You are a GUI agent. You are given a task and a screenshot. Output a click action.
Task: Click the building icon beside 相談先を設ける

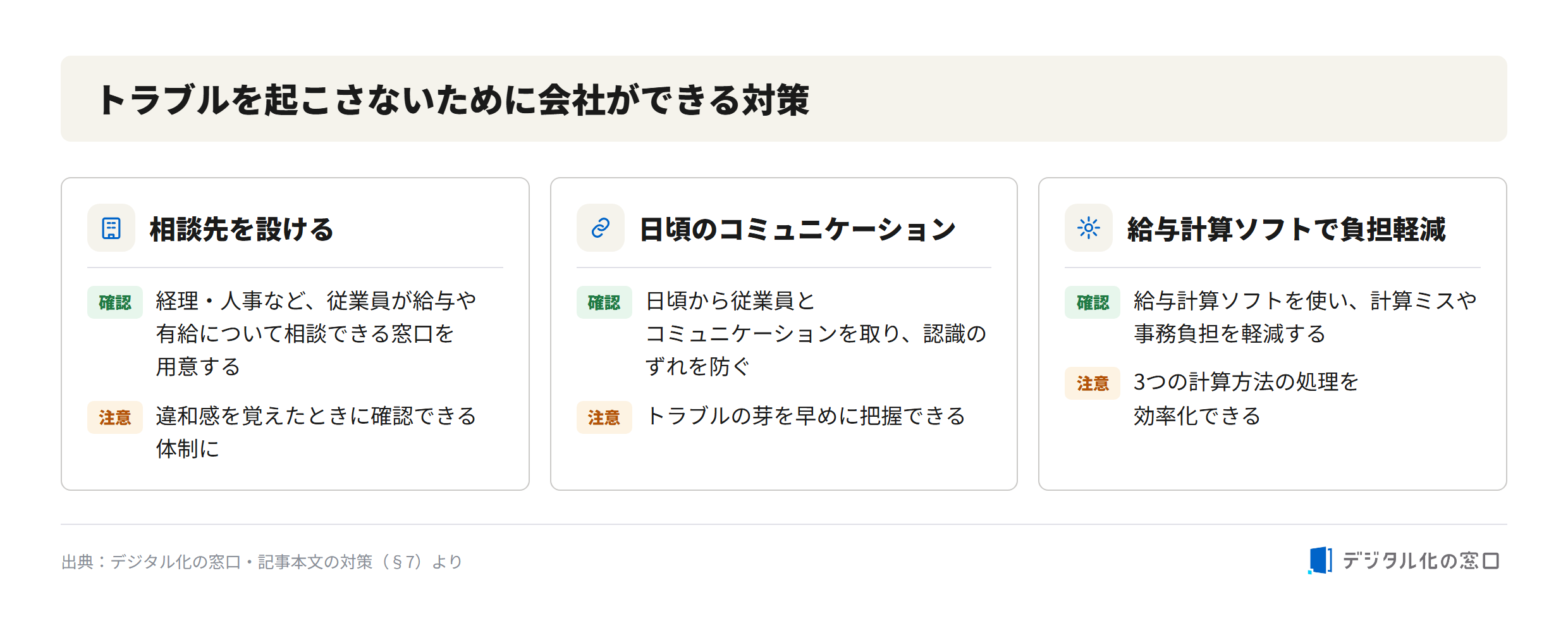coord(111,228)
